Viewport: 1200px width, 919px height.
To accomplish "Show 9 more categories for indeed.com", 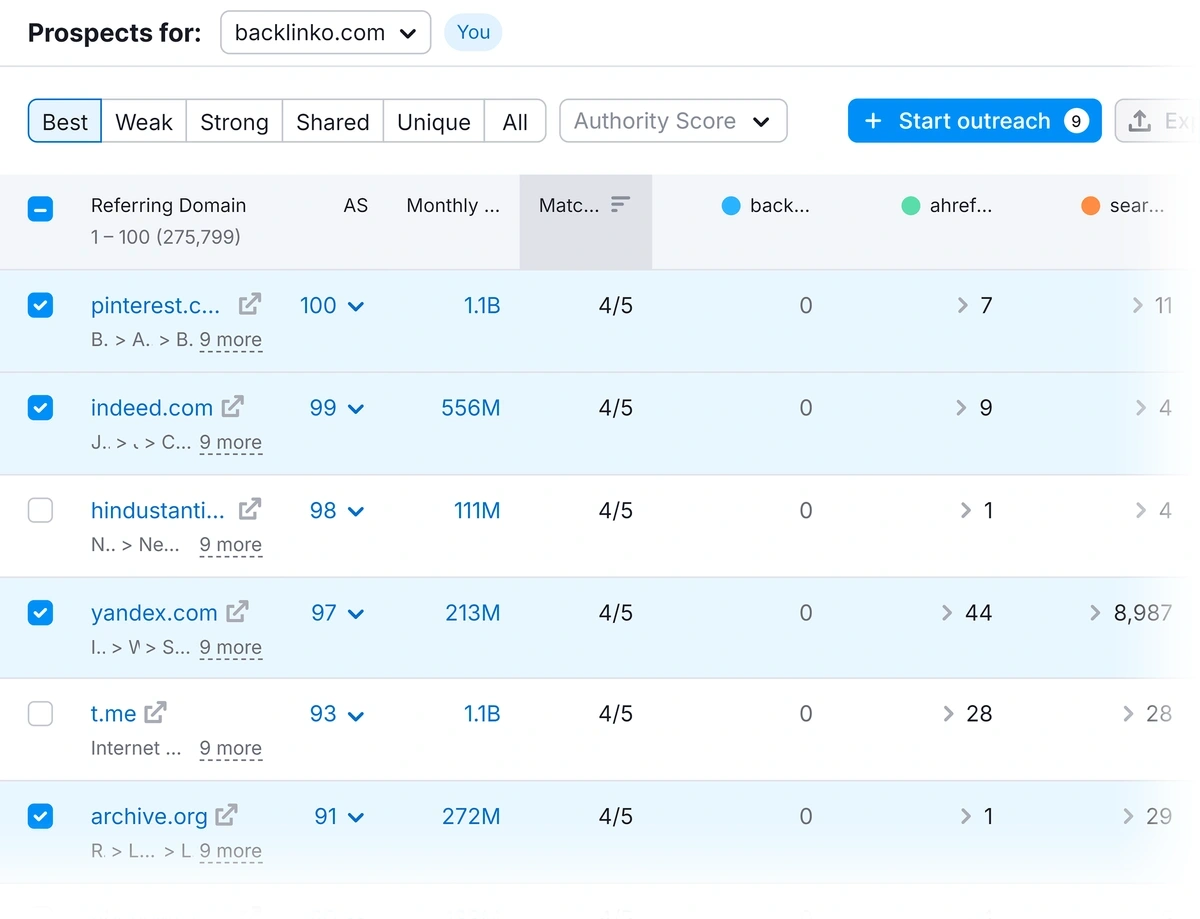I will pos(230,443).
